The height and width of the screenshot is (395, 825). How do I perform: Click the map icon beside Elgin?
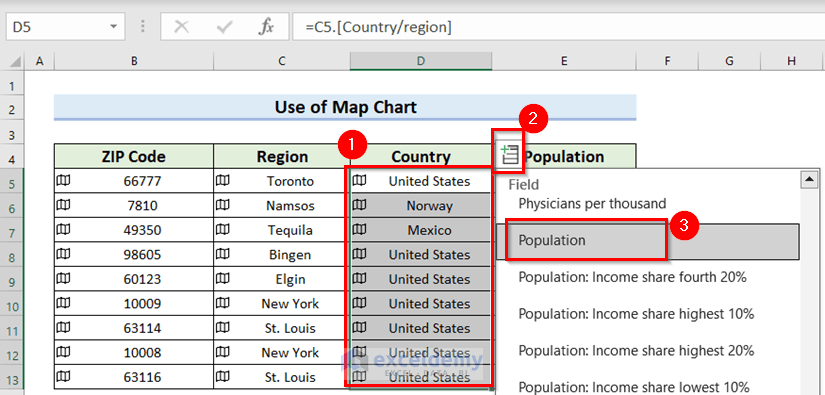pyautogui.click(x=223, y=279)
